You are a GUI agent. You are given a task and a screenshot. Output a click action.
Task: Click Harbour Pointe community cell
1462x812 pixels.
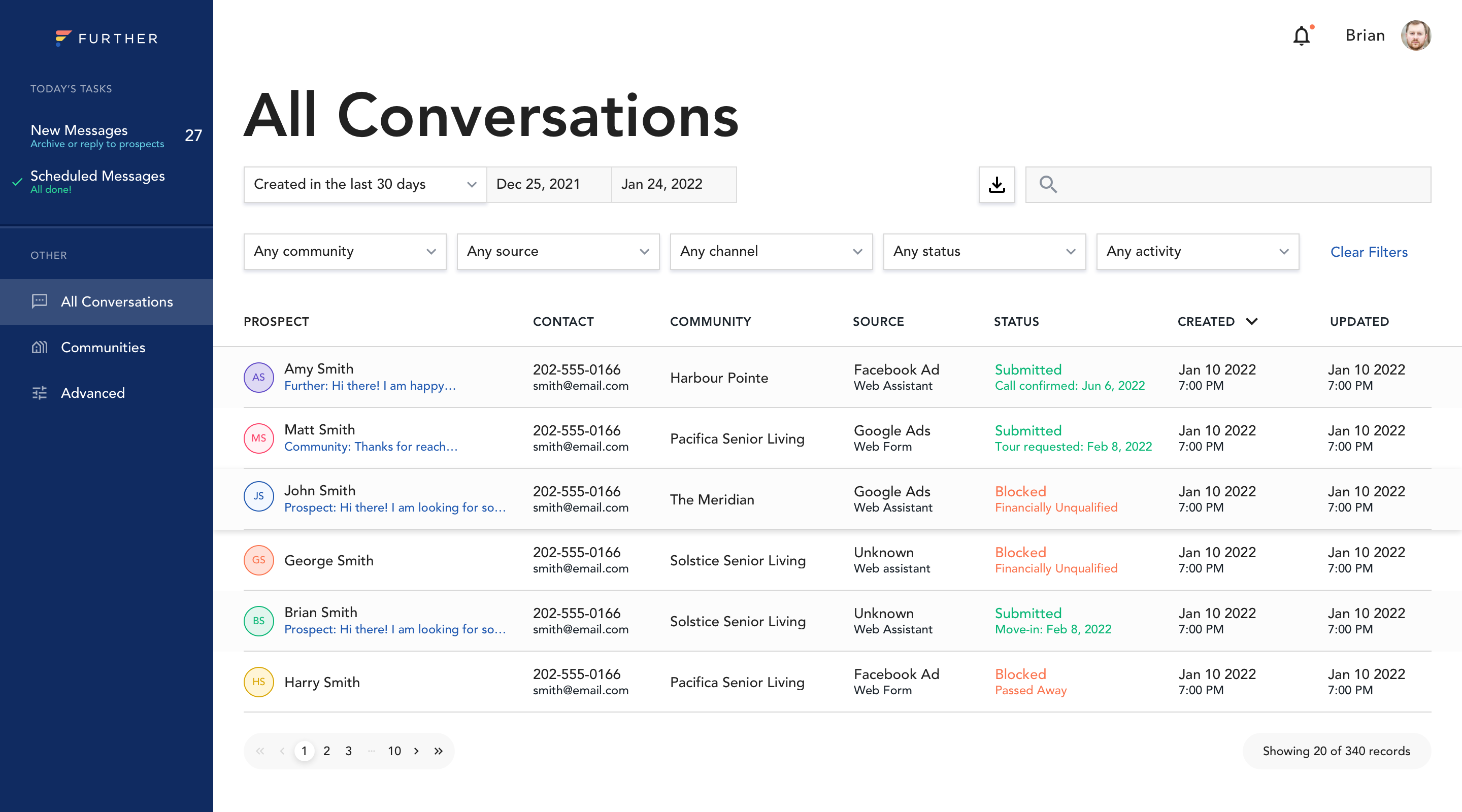coord(719,378)
